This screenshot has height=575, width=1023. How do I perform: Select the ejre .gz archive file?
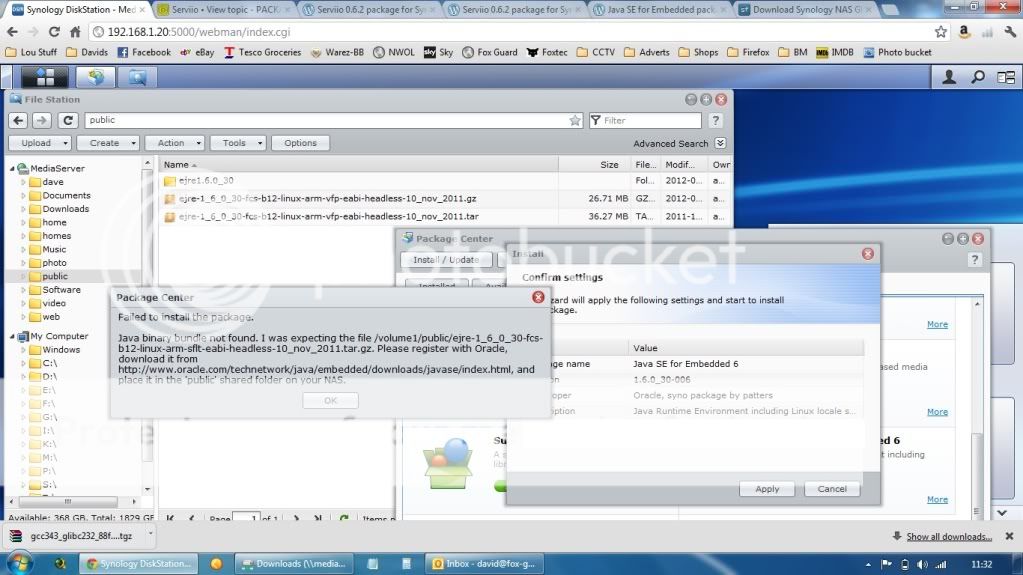pos(328,198)
